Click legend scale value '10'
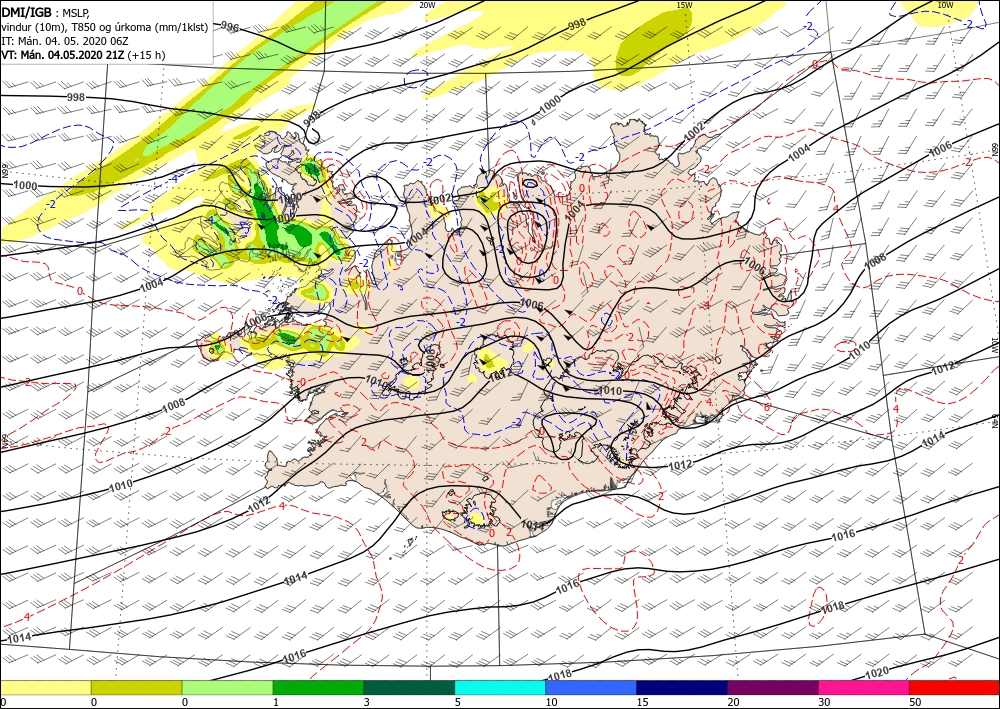 [x=551, y=702]
